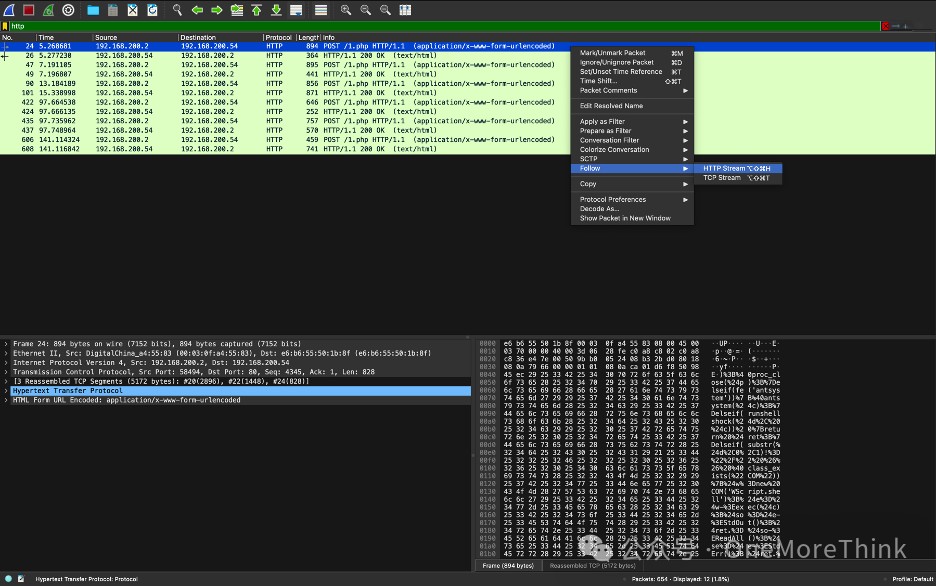The height and width of the screenshot is (586, 936).
Task: Restart the capture with green fin icon
Action: pyautogui.click(x=48, y=10)
